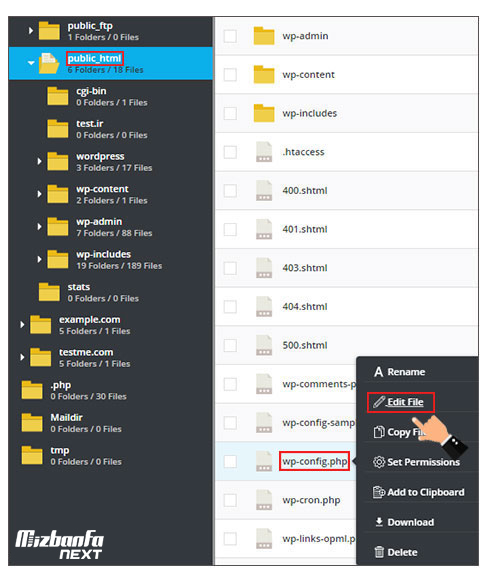The width and height of the screenshot is (487, 576).
Task: Click the wordpress folder icon in tree
Action: point(58,162)
